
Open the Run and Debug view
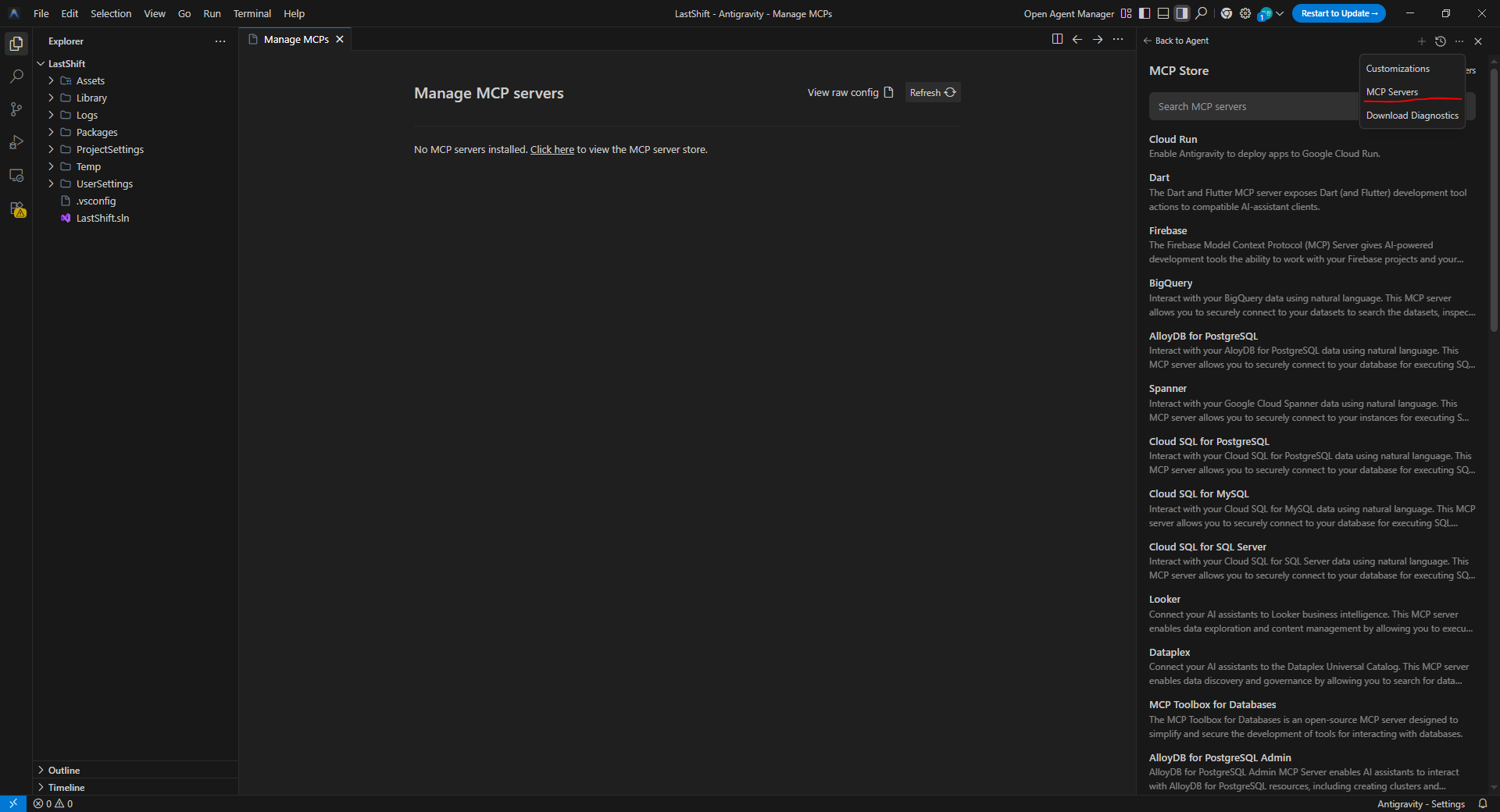[16, 142]
